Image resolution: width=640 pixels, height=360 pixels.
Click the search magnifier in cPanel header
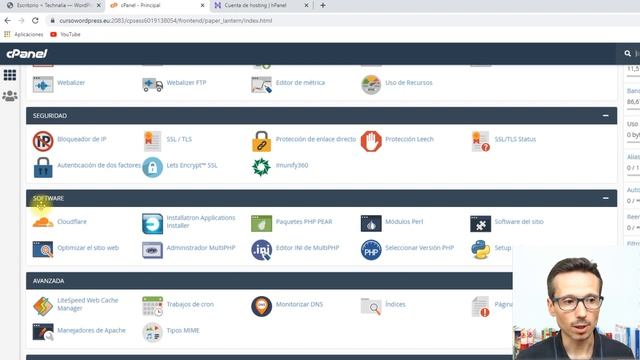[x=627, y=53]
